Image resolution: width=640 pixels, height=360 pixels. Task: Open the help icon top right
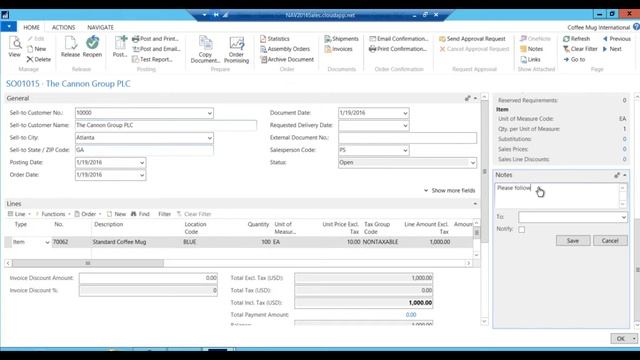coord(636,27)
